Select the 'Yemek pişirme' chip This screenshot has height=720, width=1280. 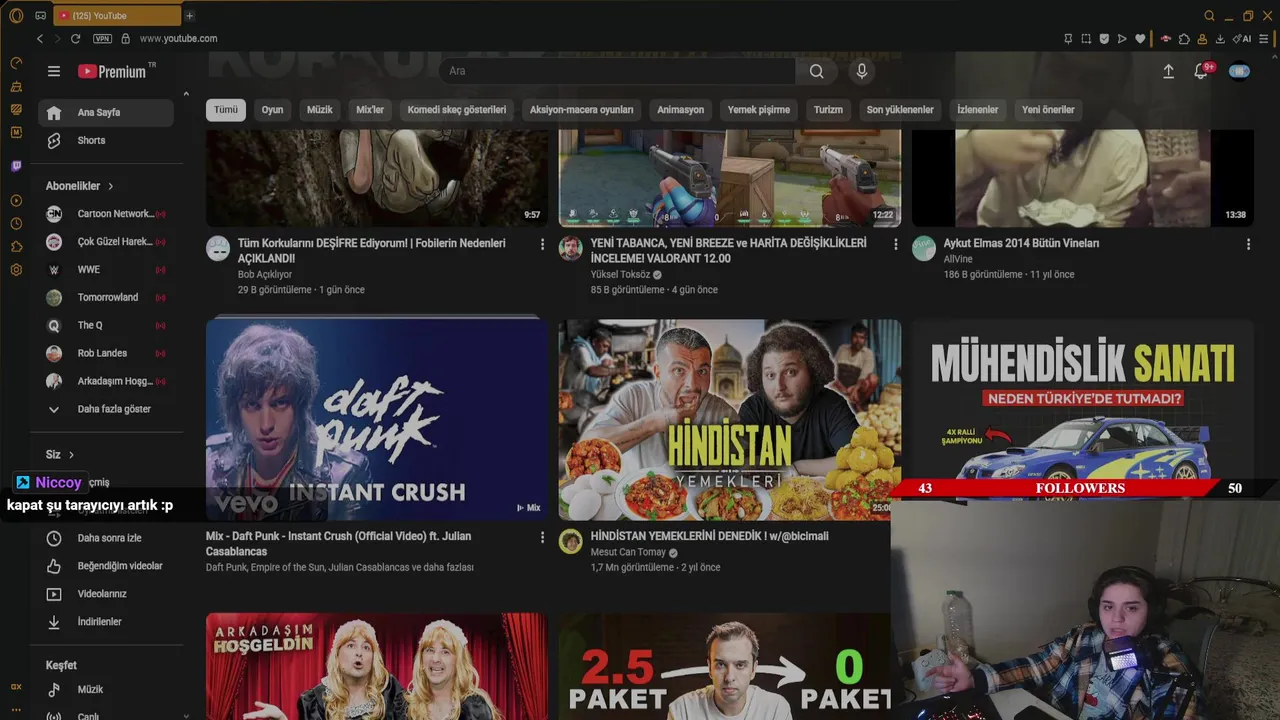758,110
